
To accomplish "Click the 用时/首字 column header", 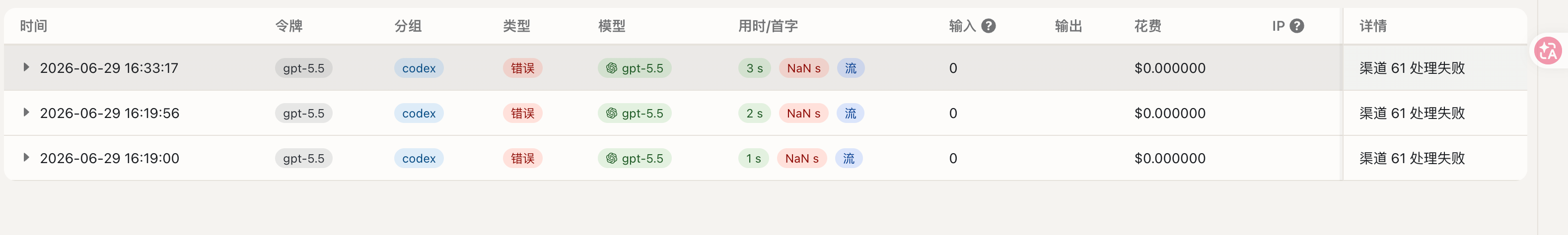I will click(768, 26).
